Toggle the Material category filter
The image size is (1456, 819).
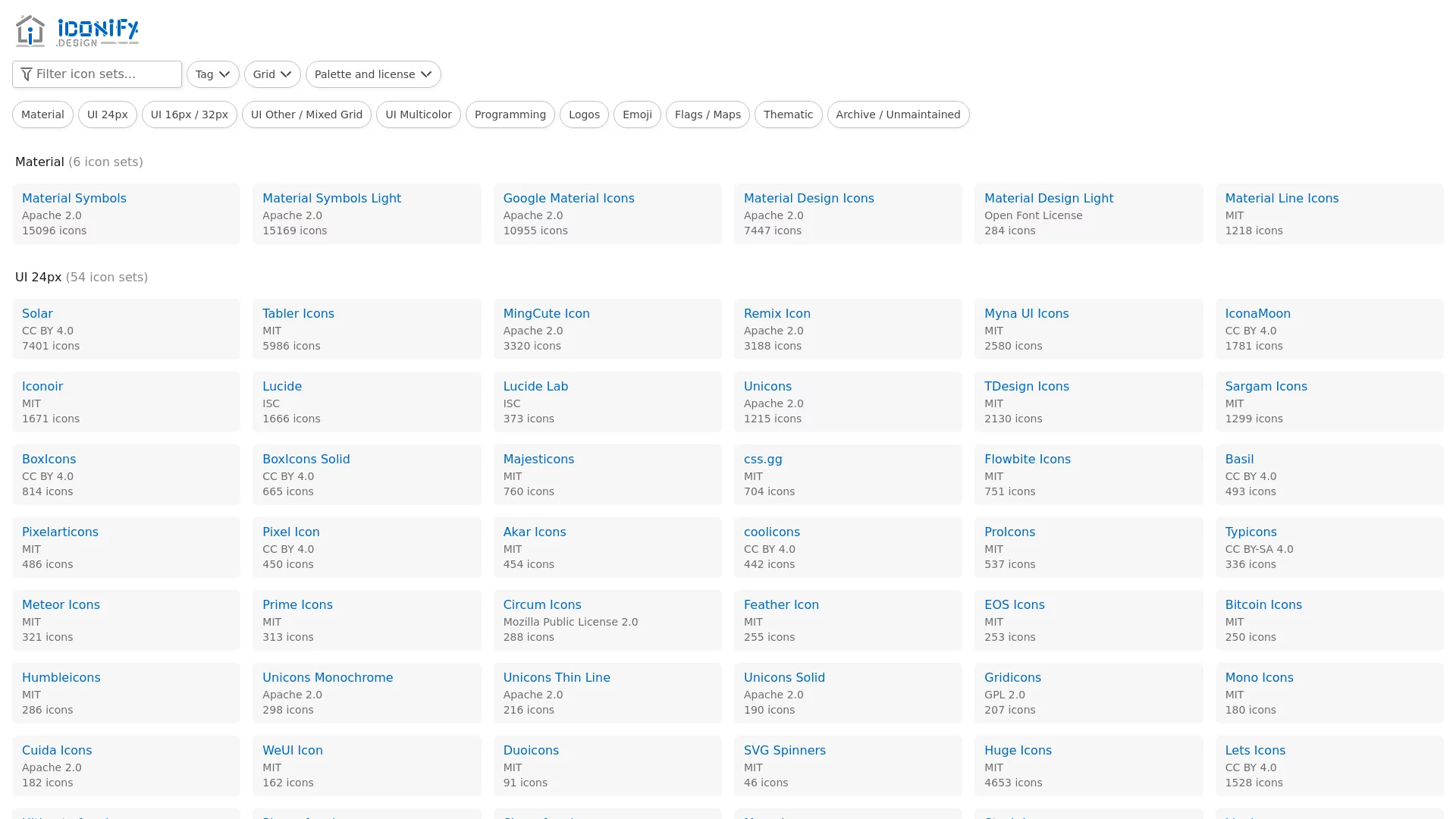click(42, 115)
